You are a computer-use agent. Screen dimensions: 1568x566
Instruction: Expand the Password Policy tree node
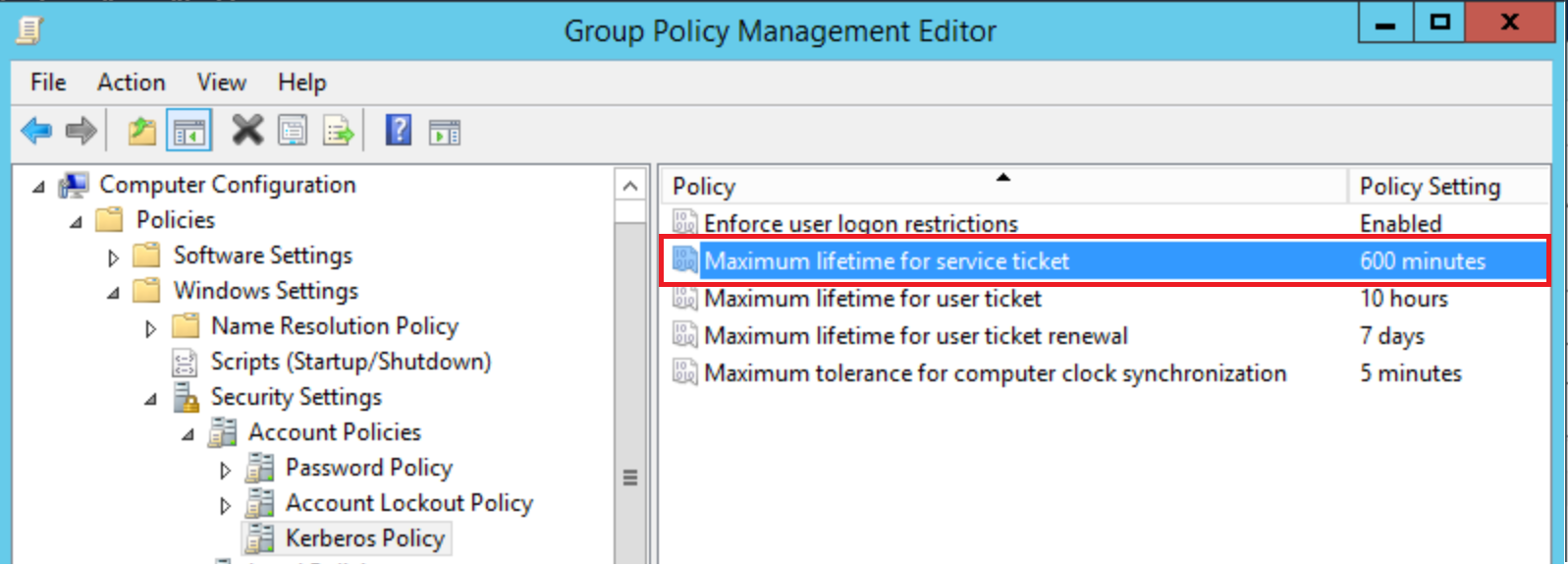click(225, 471)
